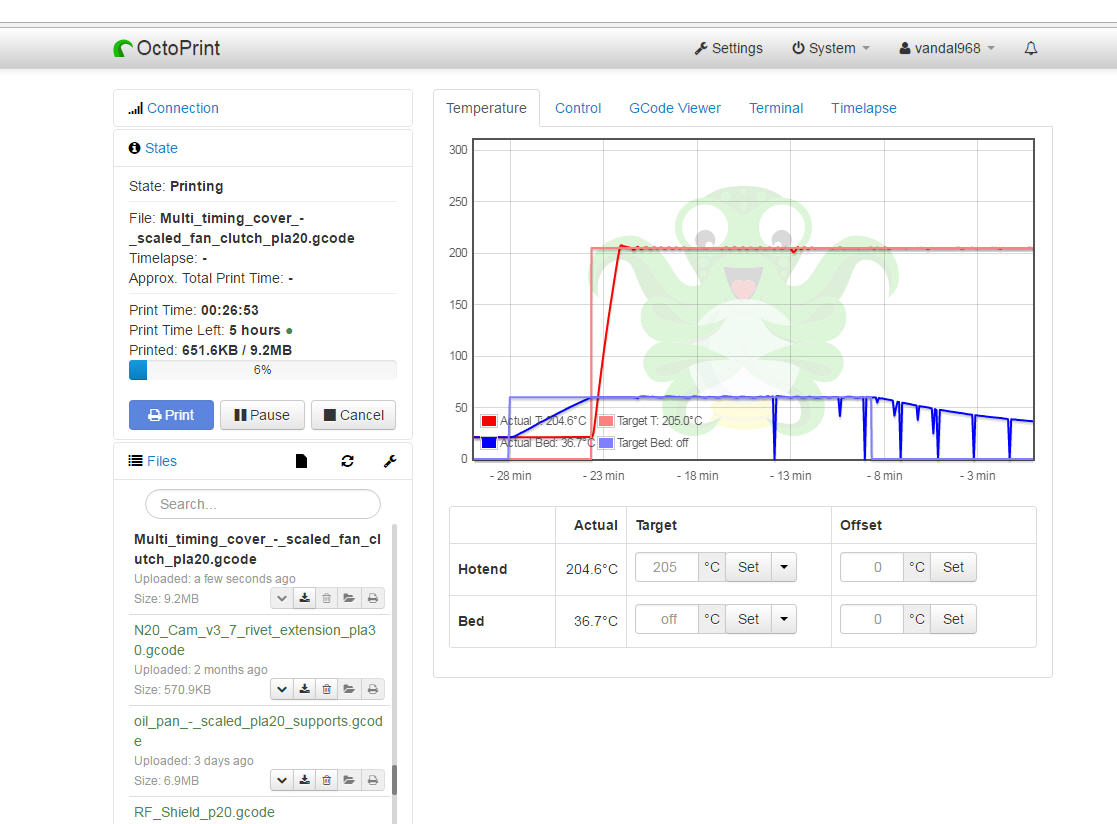Open Bed target preset dropdown
1117x824 pixels.
pyautogui.click(x=784, y=619)
